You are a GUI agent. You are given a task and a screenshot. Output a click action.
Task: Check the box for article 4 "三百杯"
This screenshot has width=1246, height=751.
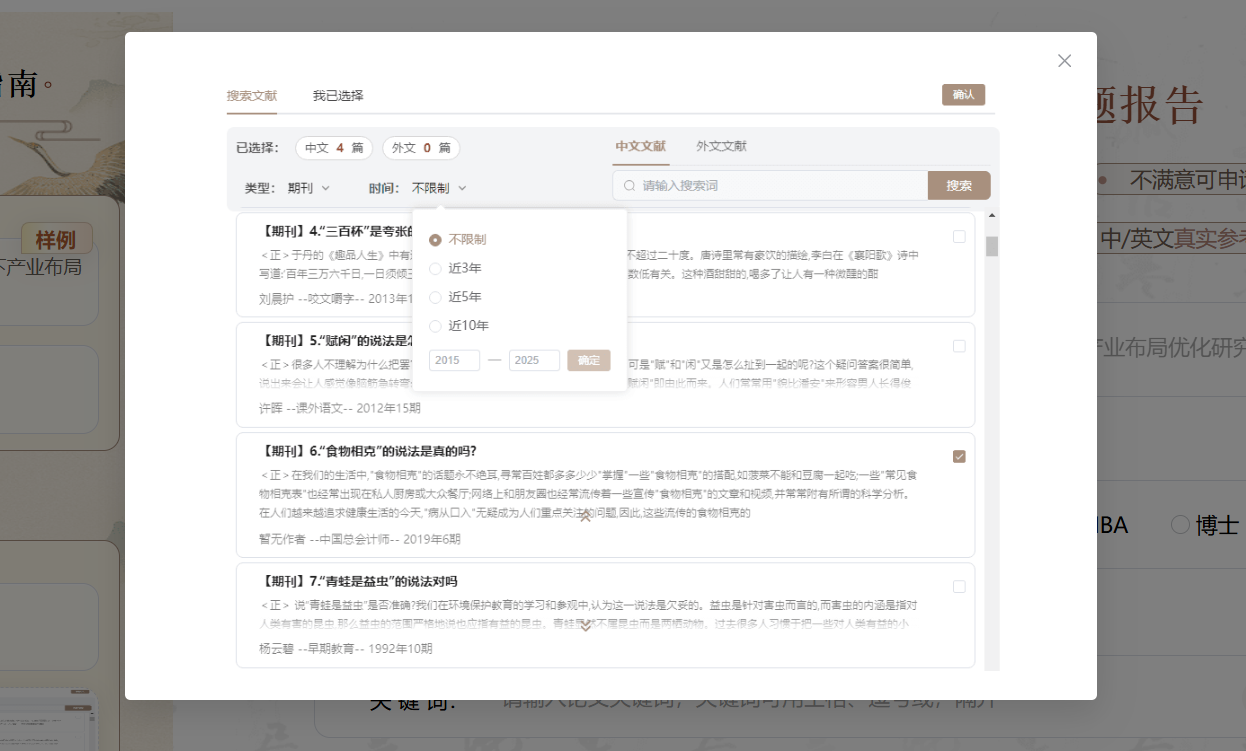coord(959,237)
